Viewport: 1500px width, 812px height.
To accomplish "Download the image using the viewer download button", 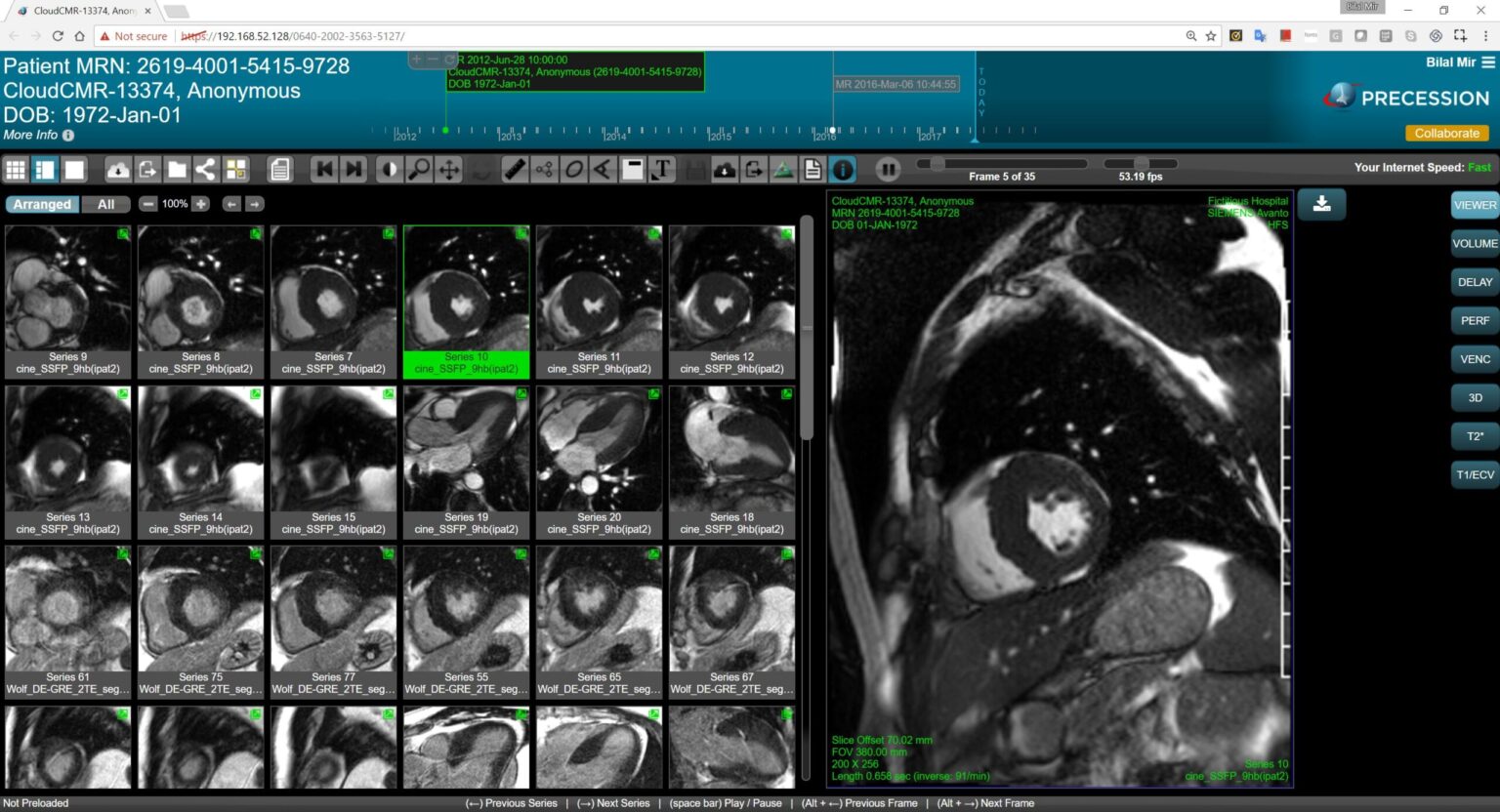I will coord(1322,204).
